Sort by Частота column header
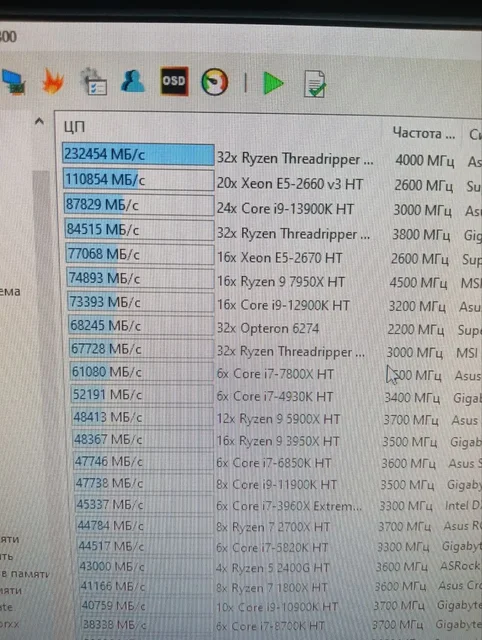 (423, 133)
